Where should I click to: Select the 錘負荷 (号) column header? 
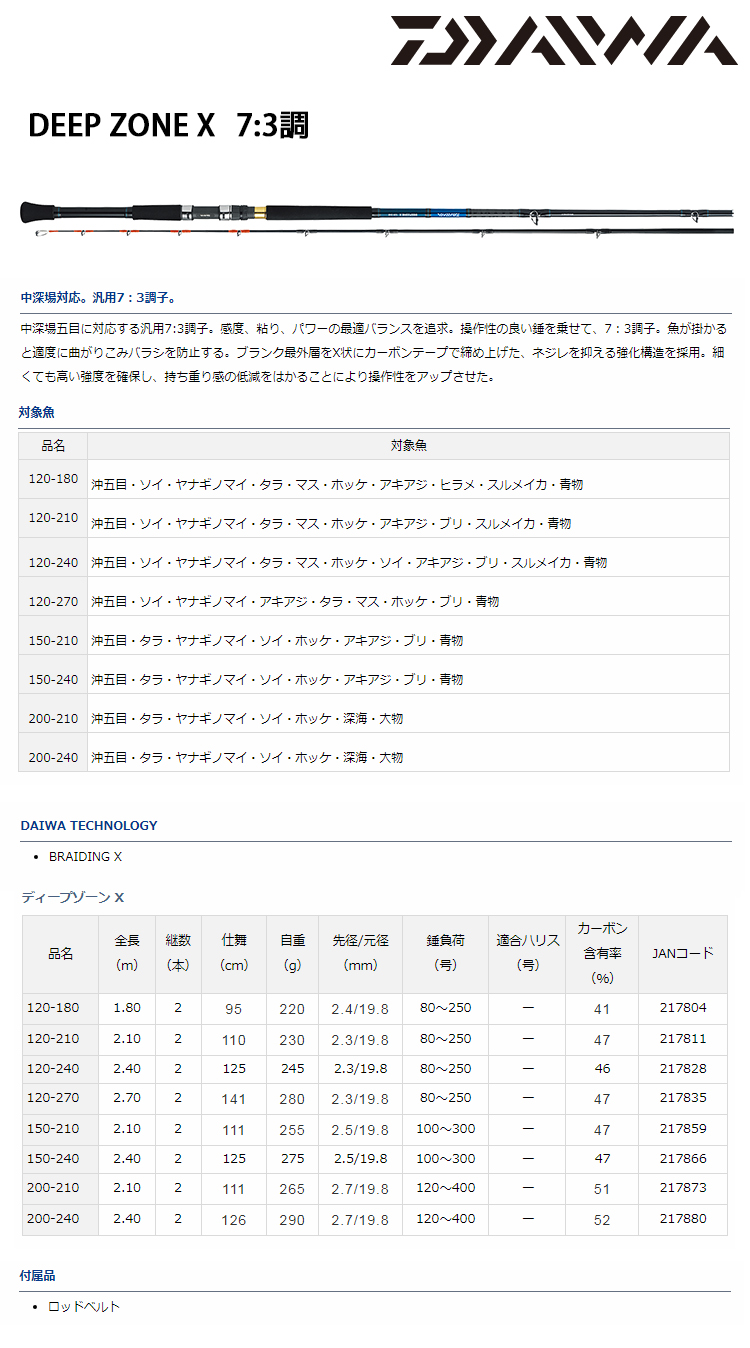445,953
